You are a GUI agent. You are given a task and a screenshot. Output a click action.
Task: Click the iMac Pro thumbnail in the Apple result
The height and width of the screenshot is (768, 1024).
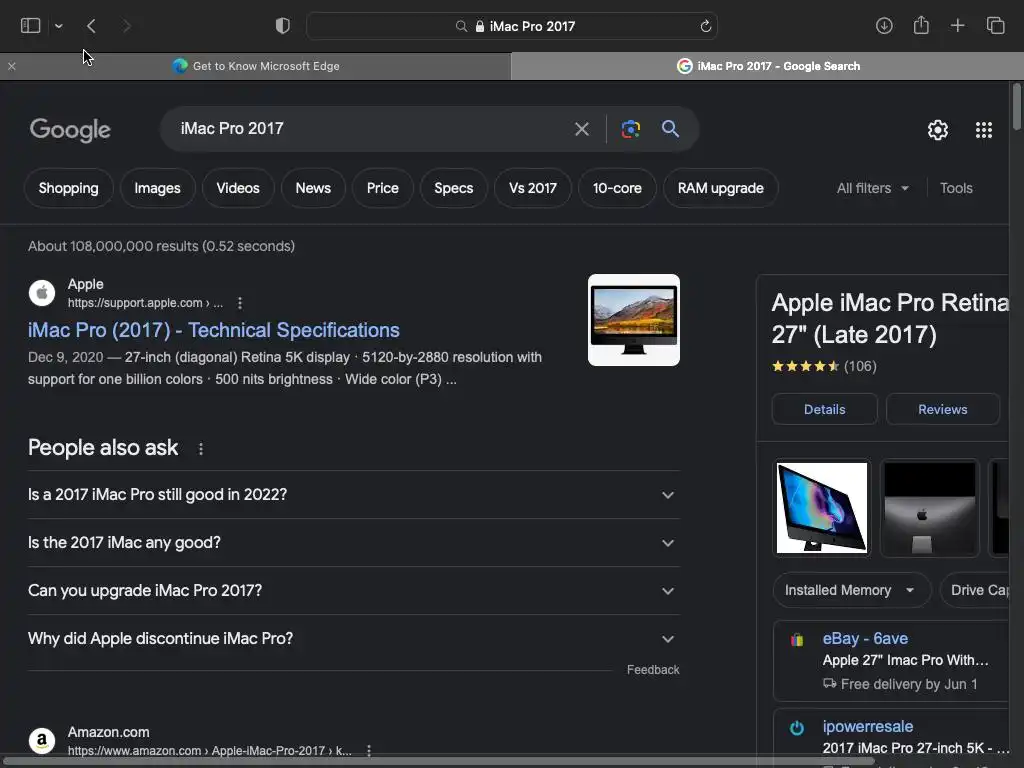point(633,320)
